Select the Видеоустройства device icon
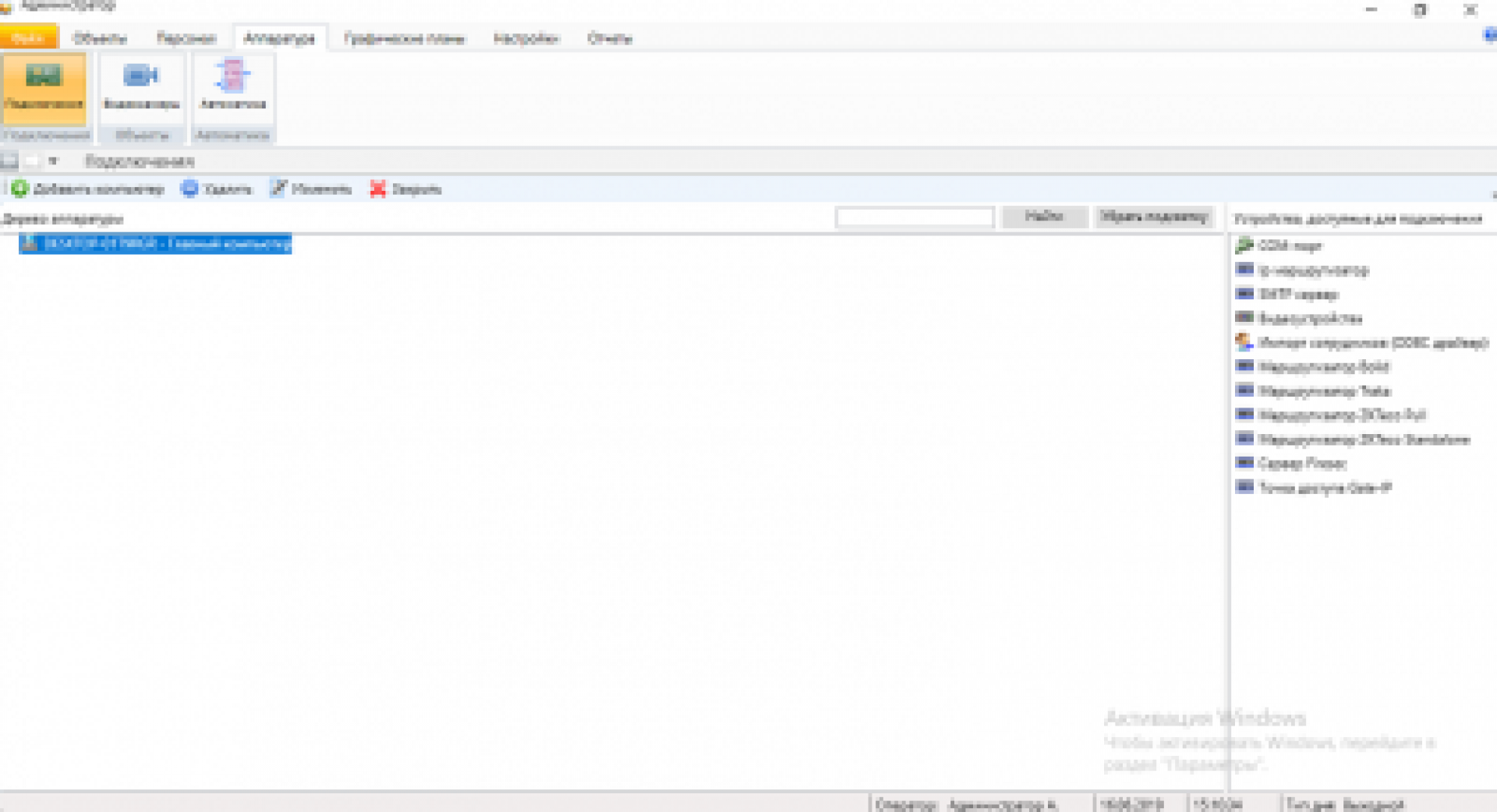Image resolution: width=1497 pixels, height=812 pixels. [x=1244, y=318]
